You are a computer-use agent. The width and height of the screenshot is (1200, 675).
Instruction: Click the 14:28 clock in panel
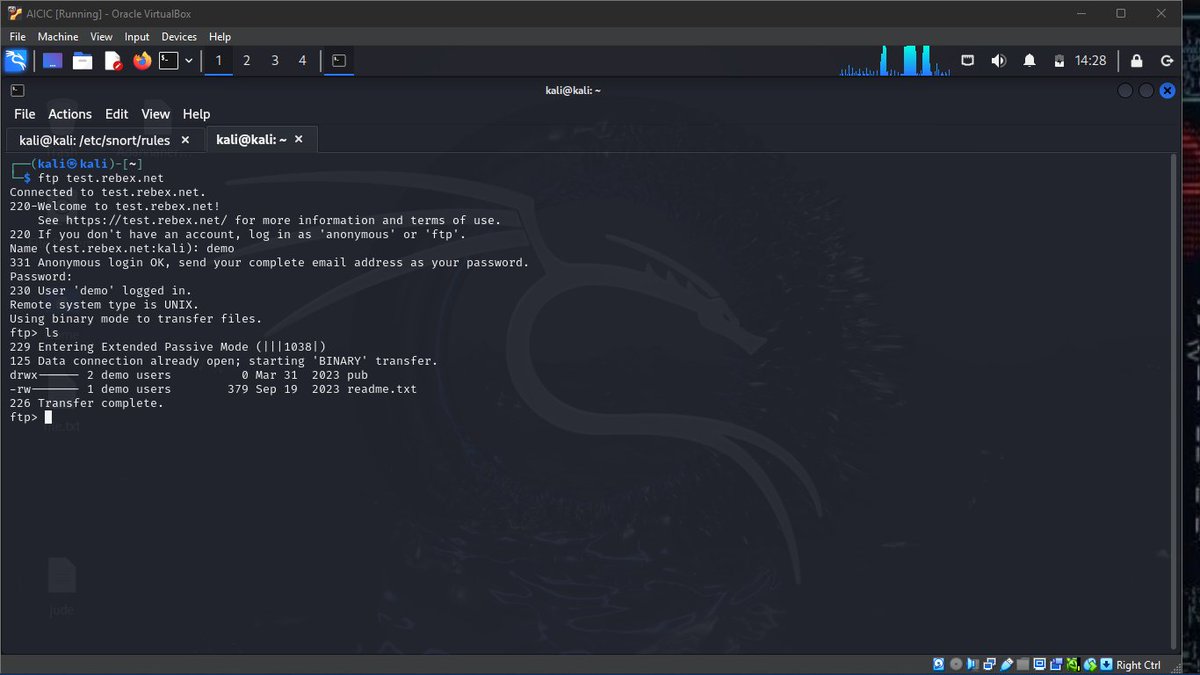pos(1090,61)
